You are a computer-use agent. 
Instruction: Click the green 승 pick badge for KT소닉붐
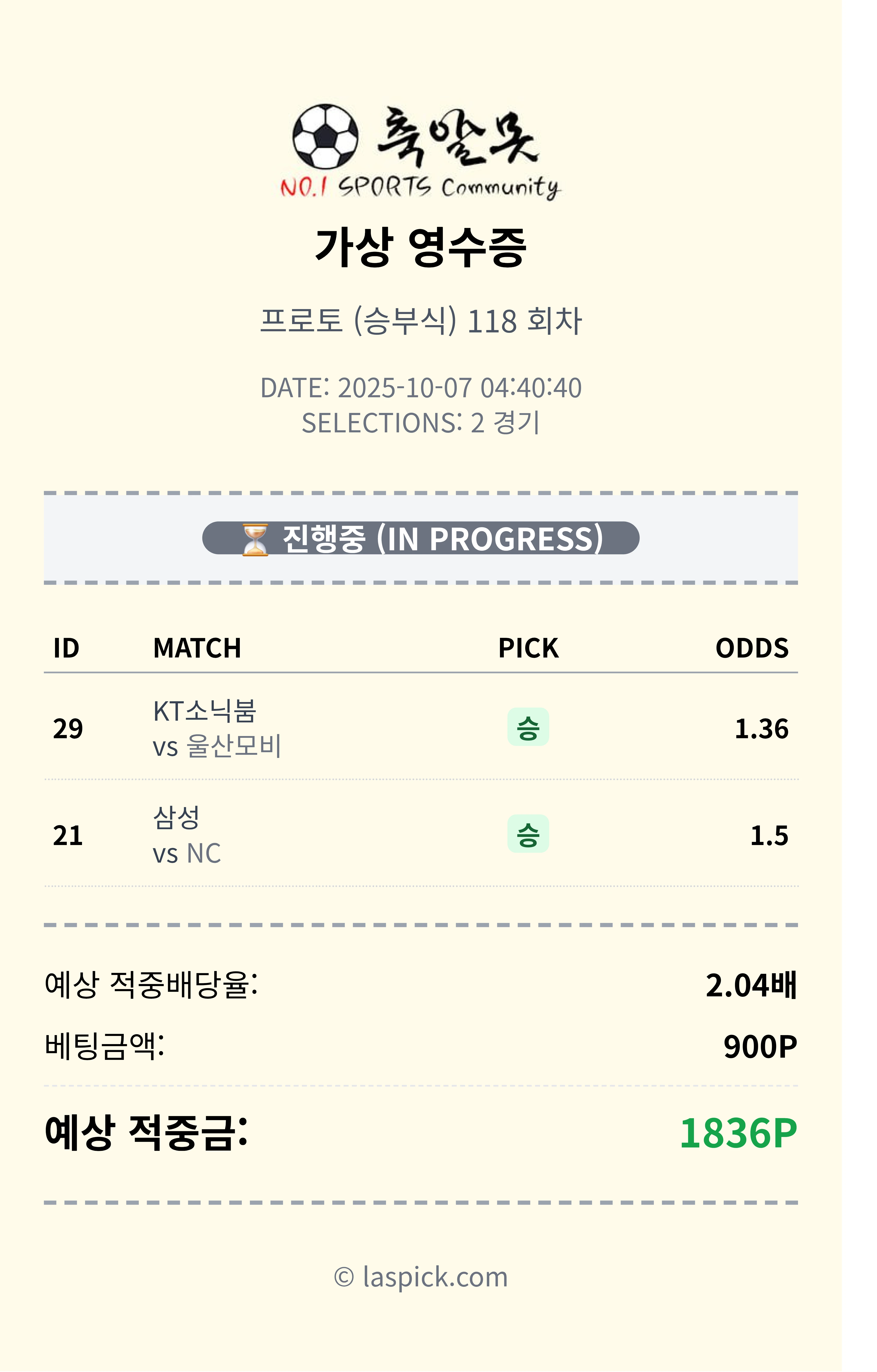pyautogui.click(x=528, y=727)
